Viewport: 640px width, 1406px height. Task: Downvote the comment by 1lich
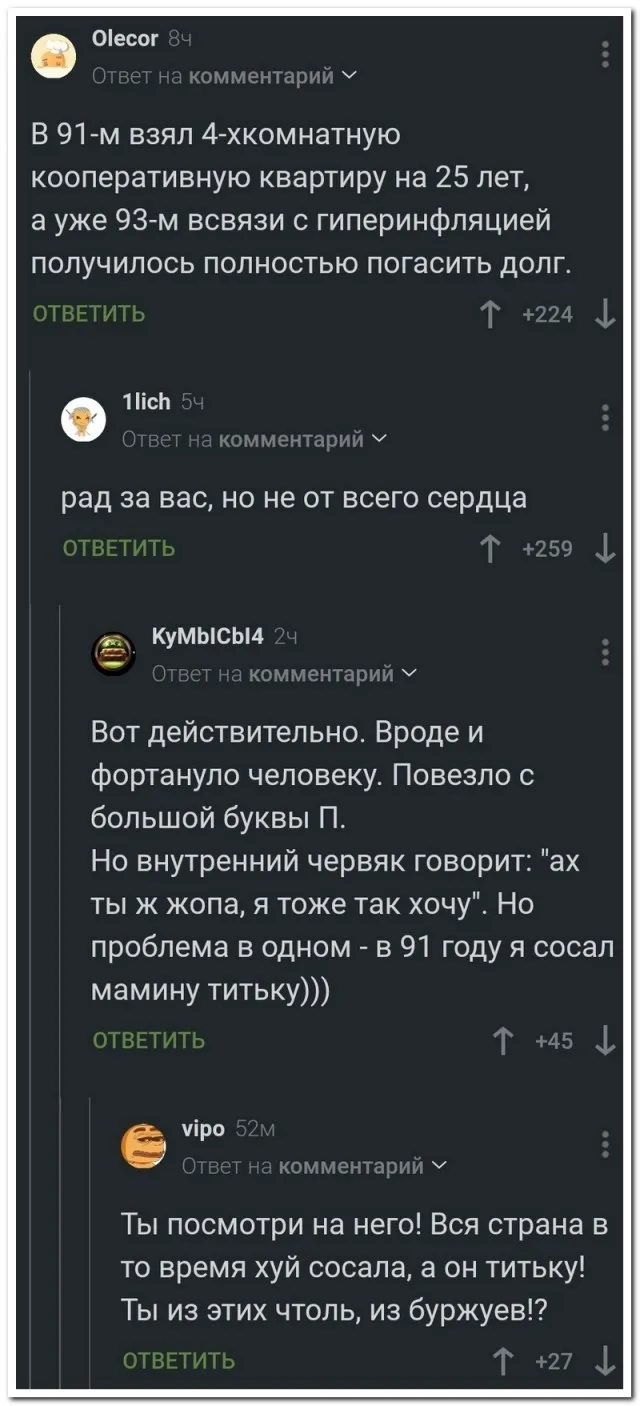pos(603,549)
